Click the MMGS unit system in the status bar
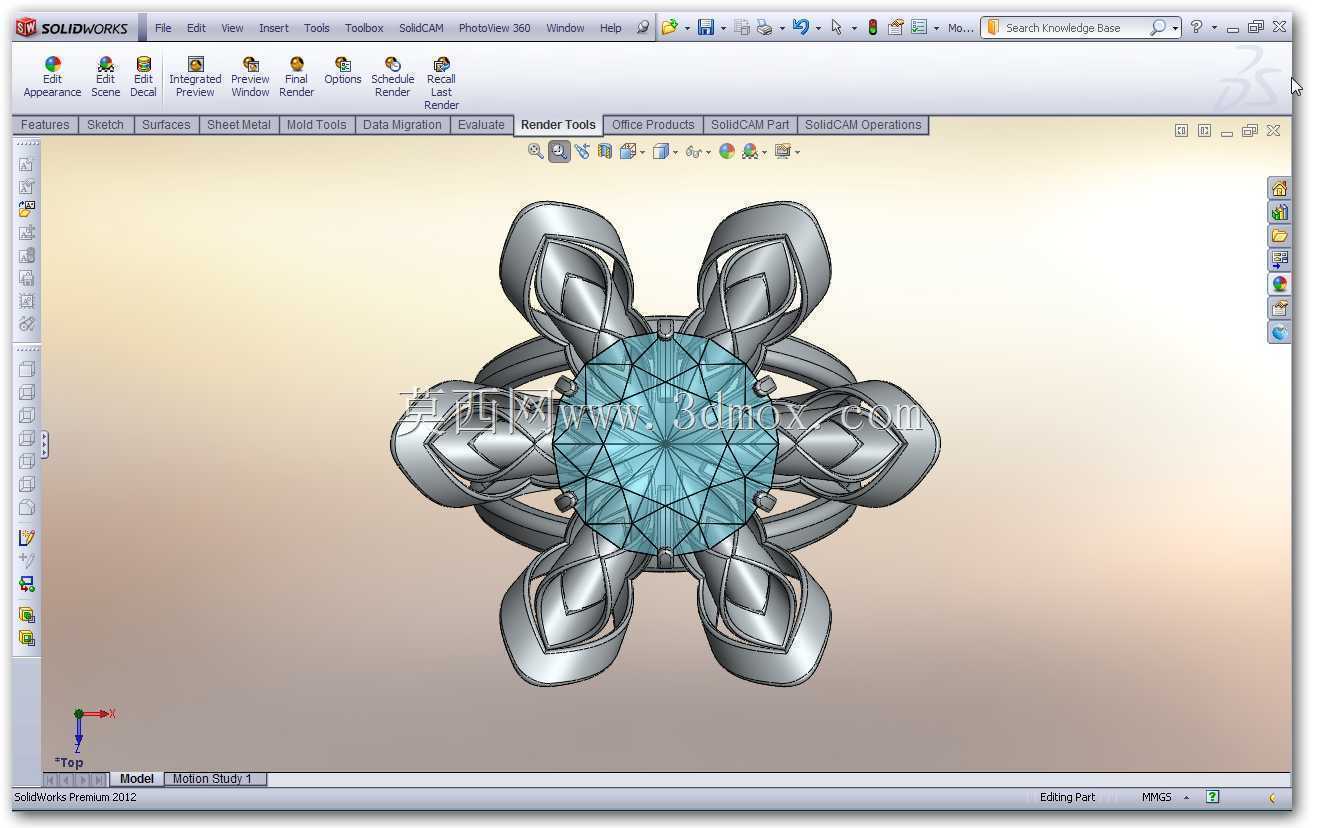1319x828 pixels. coord(1157,797)
